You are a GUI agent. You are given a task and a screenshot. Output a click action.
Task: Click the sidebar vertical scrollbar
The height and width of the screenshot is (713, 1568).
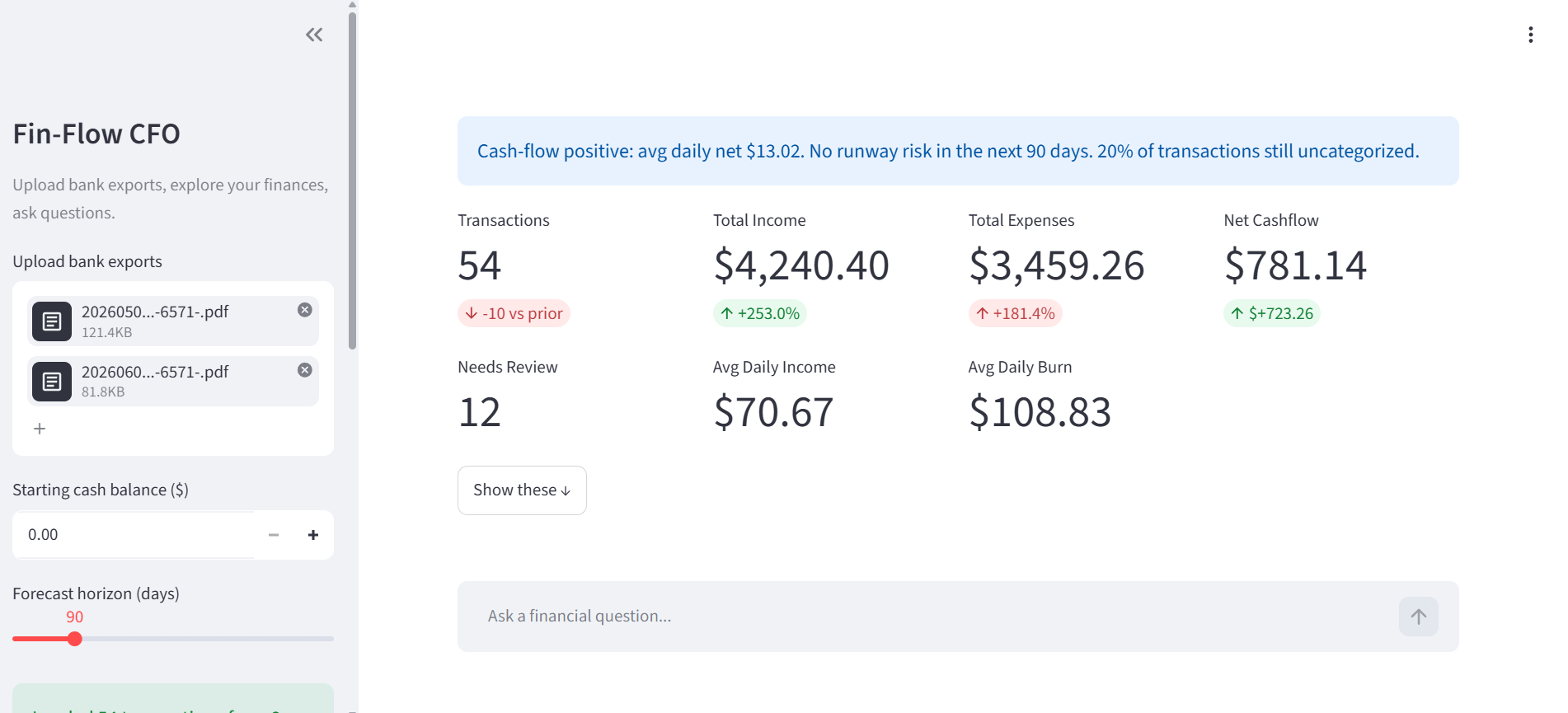click(353, 180)
